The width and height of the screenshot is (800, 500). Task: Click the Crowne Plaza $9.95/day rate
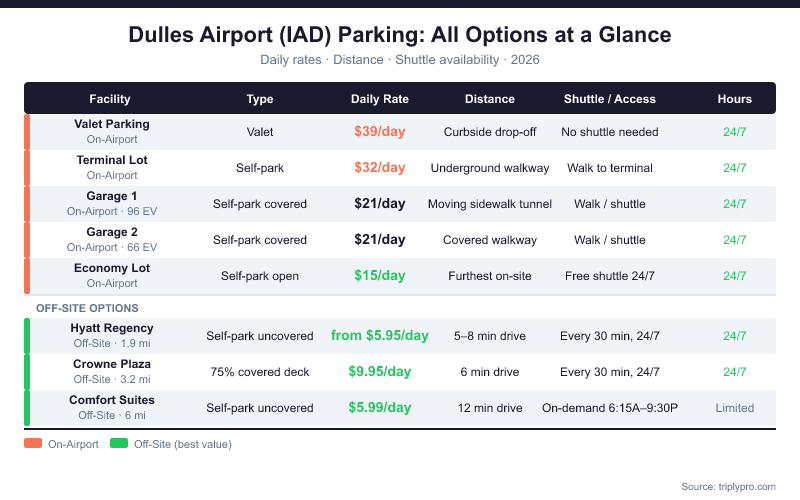pyautogui.click(x=380, y=372)
